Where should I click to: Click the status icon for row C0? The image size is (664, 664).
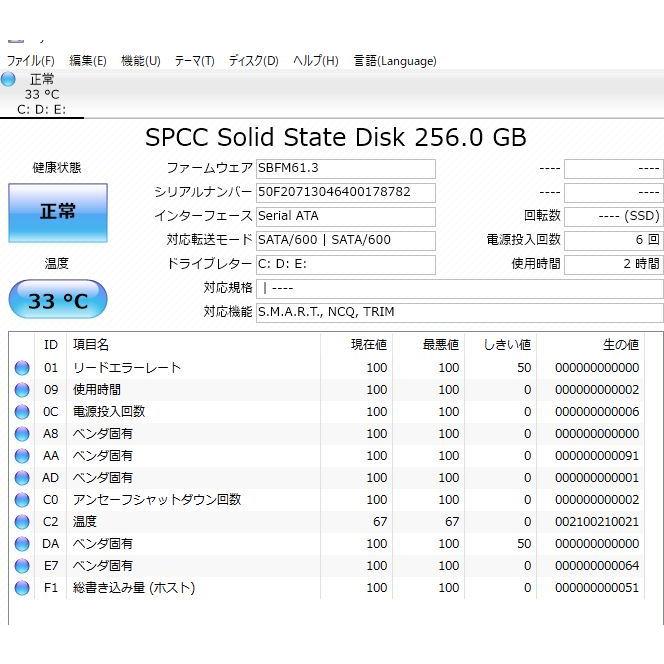tap(22, 500)
